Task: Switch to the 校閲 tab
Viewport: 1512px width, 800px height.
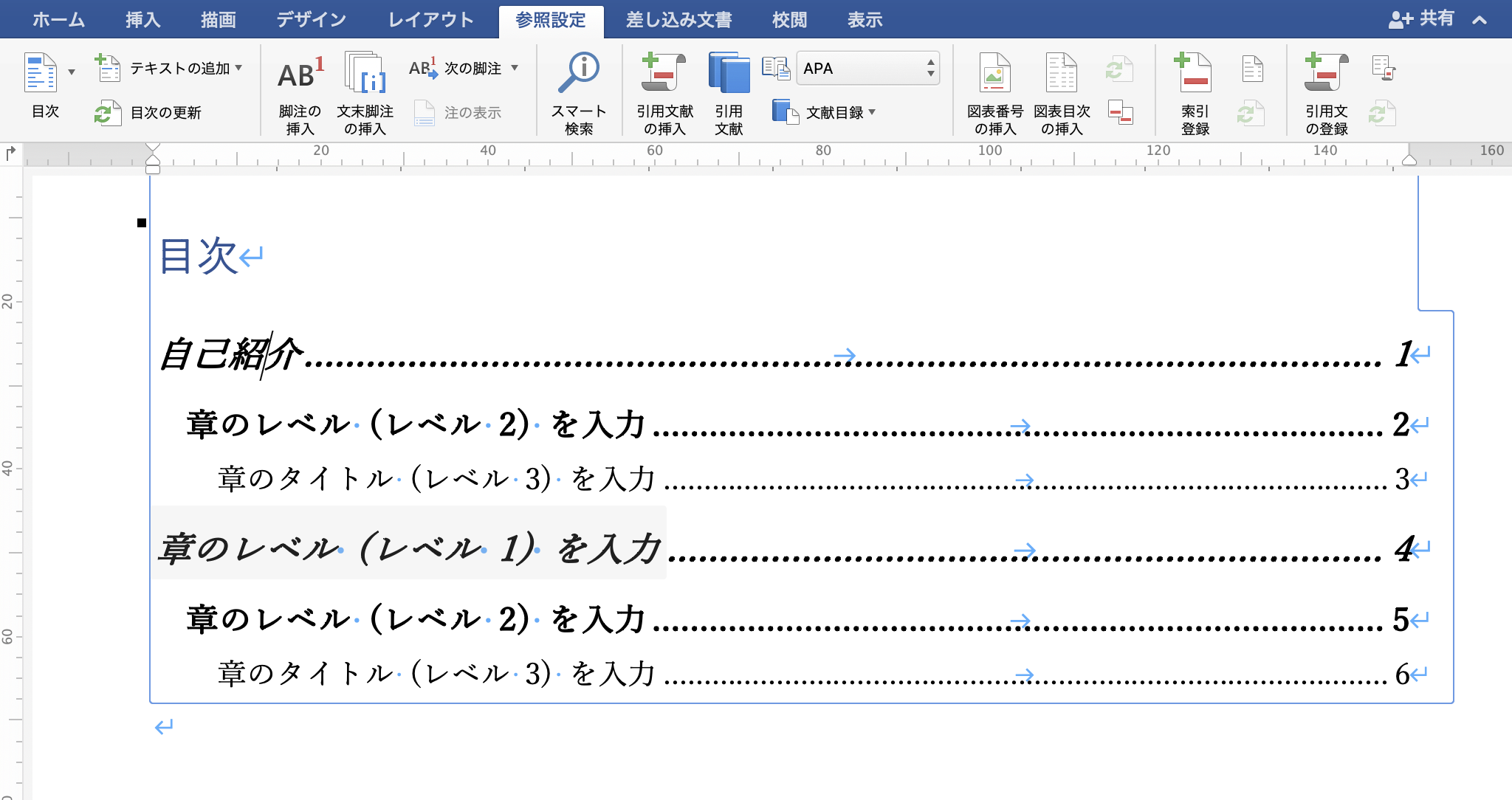Action: click(x=790, y=20)
